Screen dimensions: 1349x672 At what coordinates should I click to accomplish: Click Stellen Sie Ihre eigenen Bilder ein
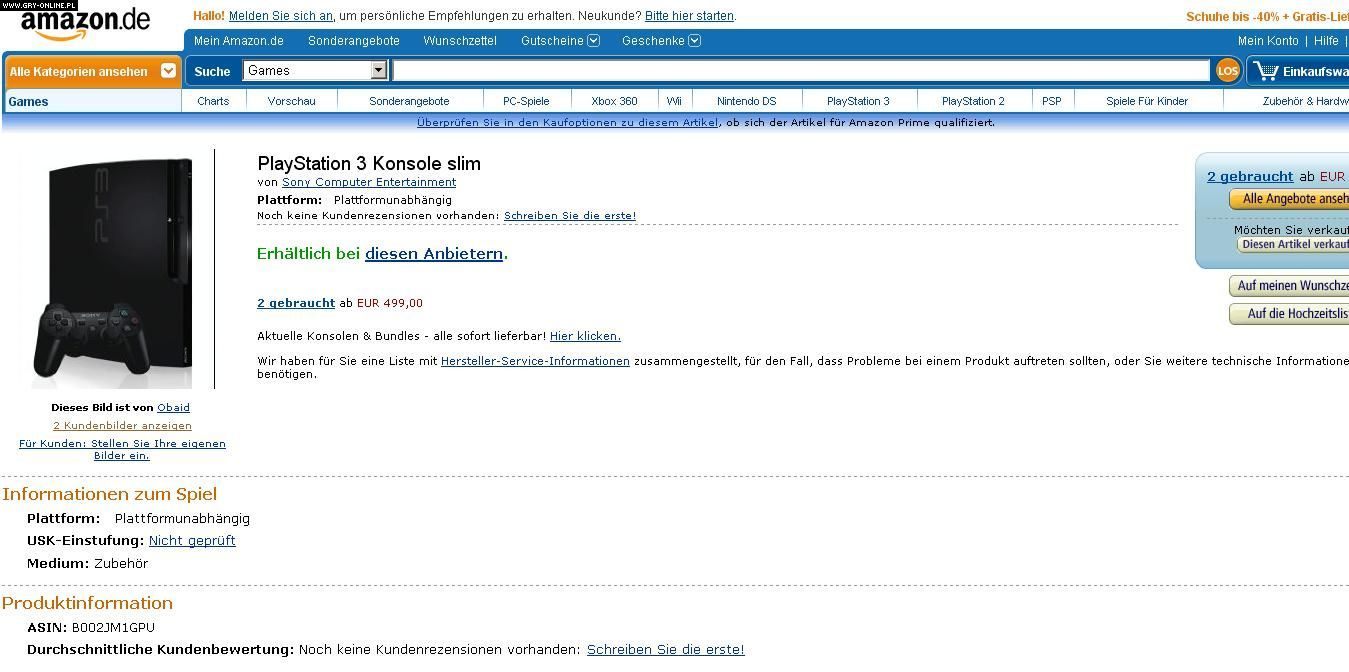[122, 450]
